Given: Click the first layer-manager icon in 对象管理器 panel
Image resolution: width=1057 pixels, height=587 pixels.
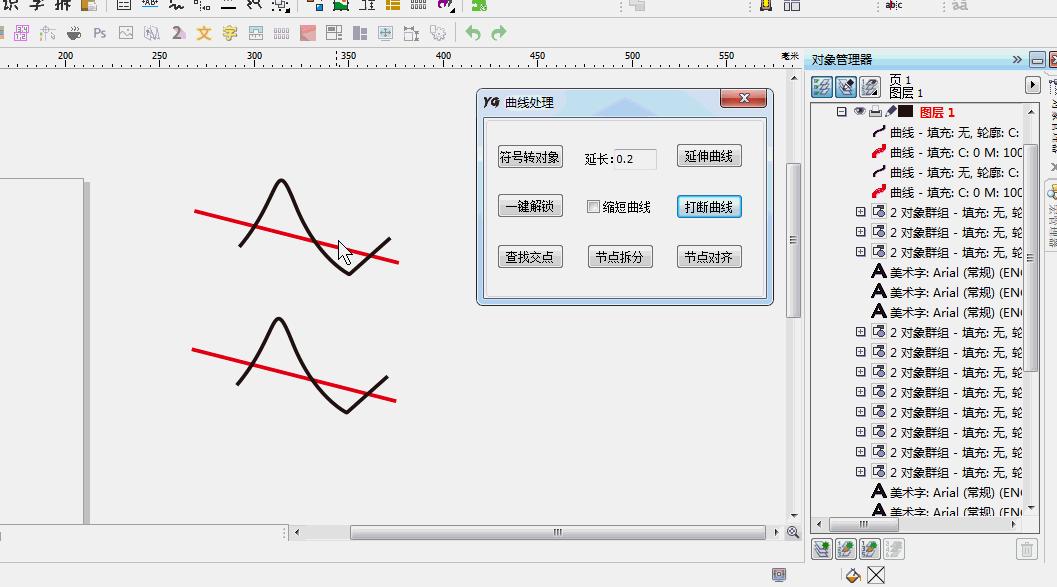Looking at the screenshot, I should (822, 86).
